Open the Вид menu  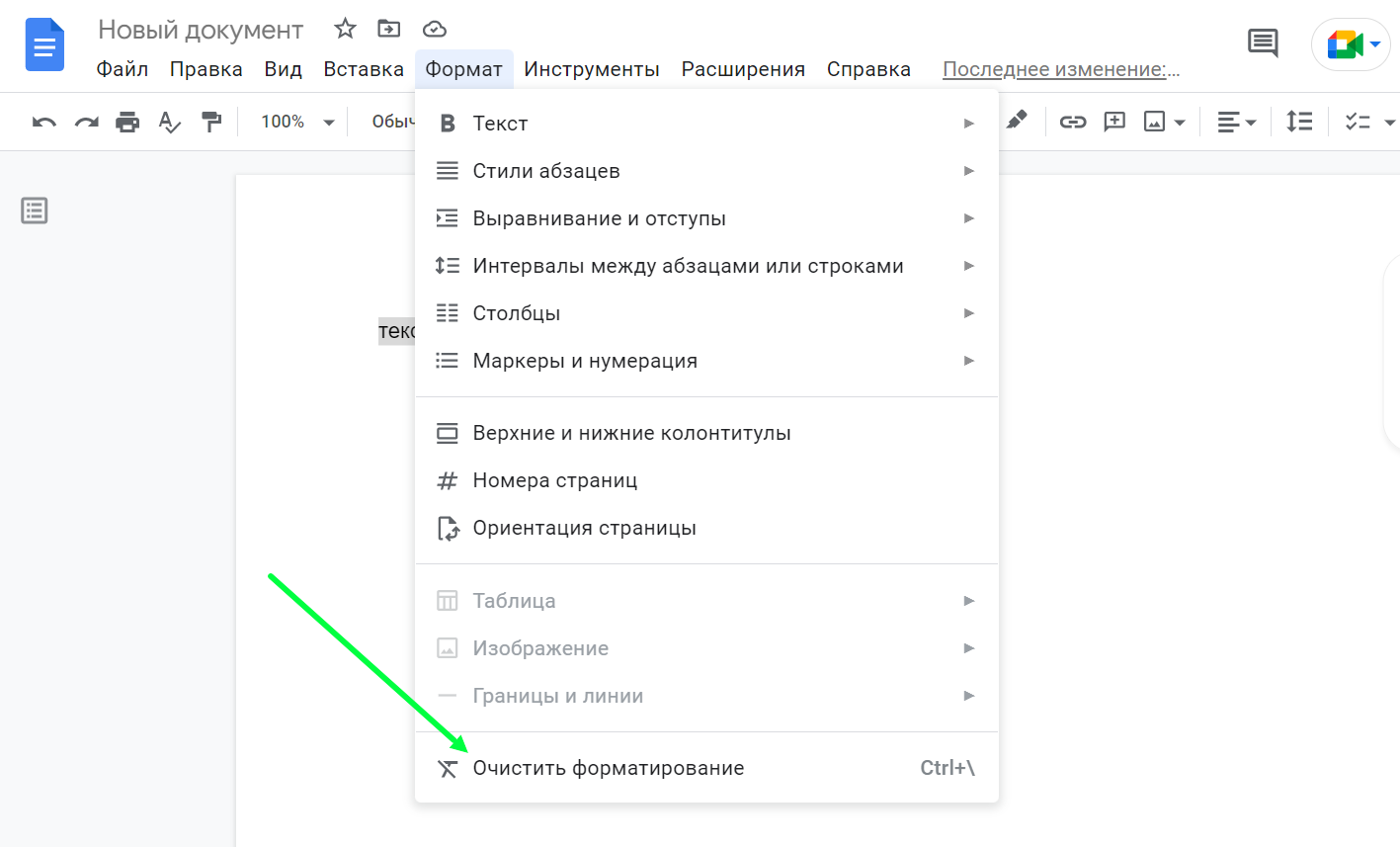click(x=283, y=69)
